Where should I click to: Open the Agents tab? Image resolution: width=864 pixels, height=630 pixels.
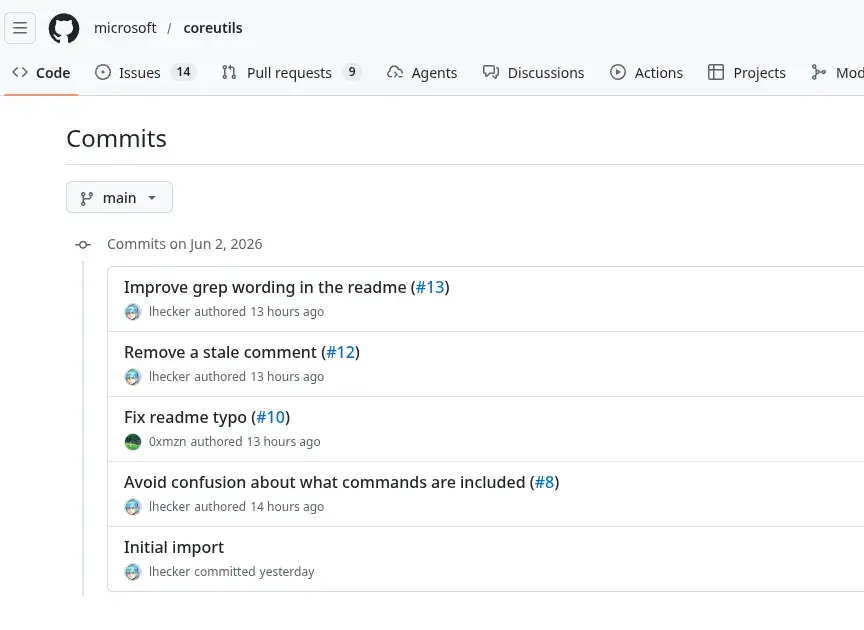[x=422, y=73]
